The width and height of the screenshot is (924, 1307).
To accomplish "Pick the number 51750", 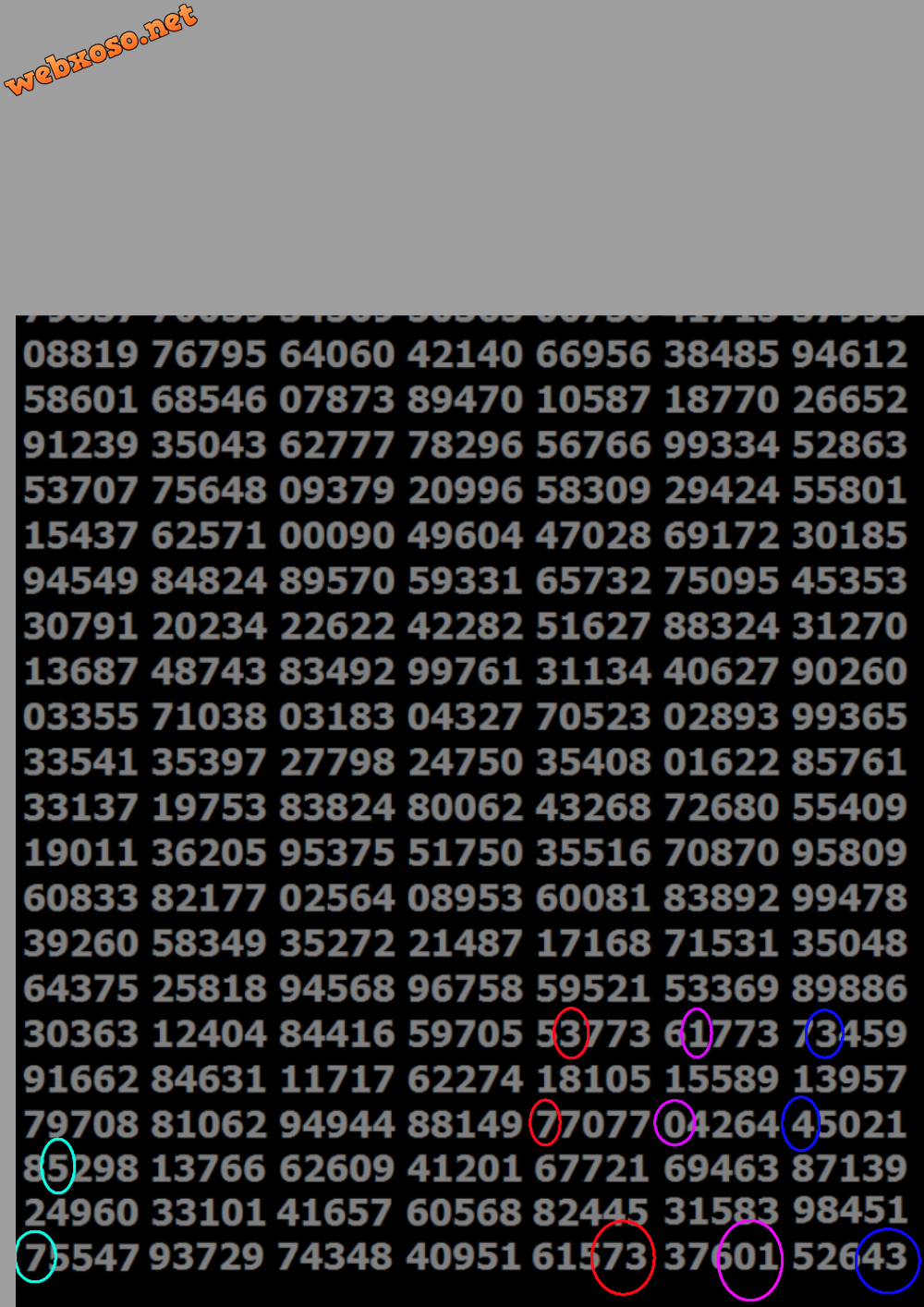I will (465, 852).
